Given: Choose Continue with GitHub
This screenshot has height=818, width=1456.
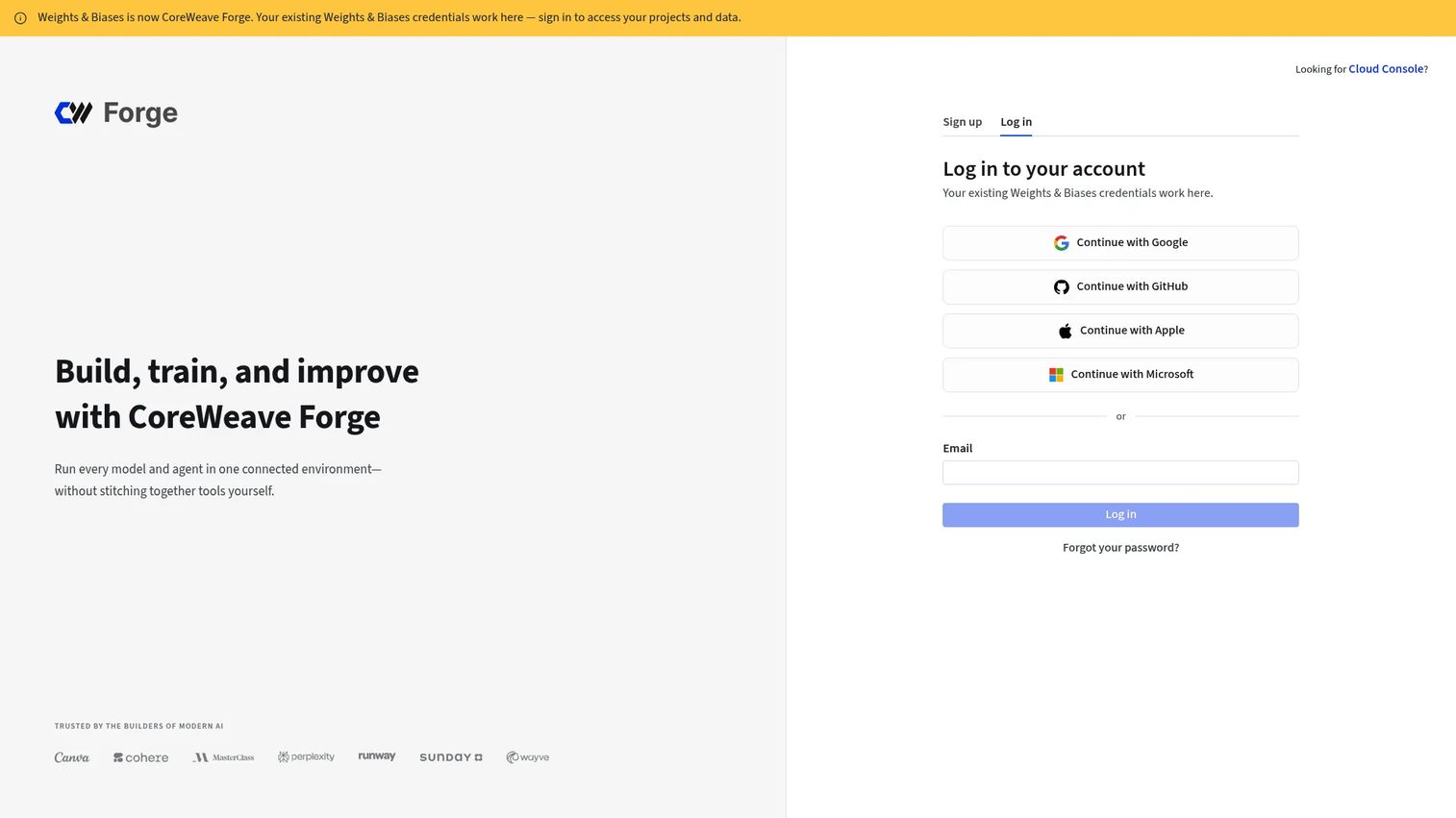Looking at the screenshot, I should point(1120,287).
